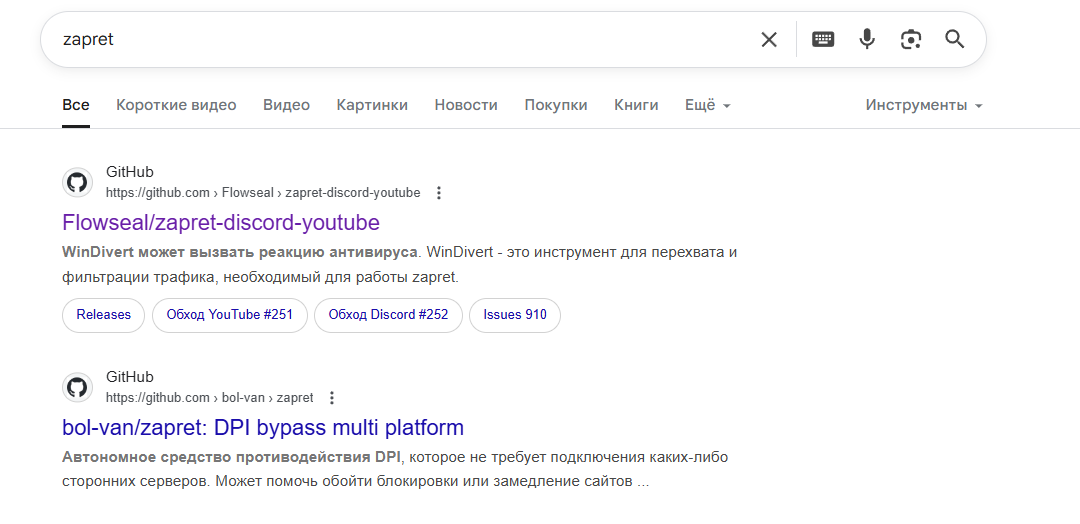Open Google Lens image search icon
This screenshot has height=524, width=1080.
911,39
